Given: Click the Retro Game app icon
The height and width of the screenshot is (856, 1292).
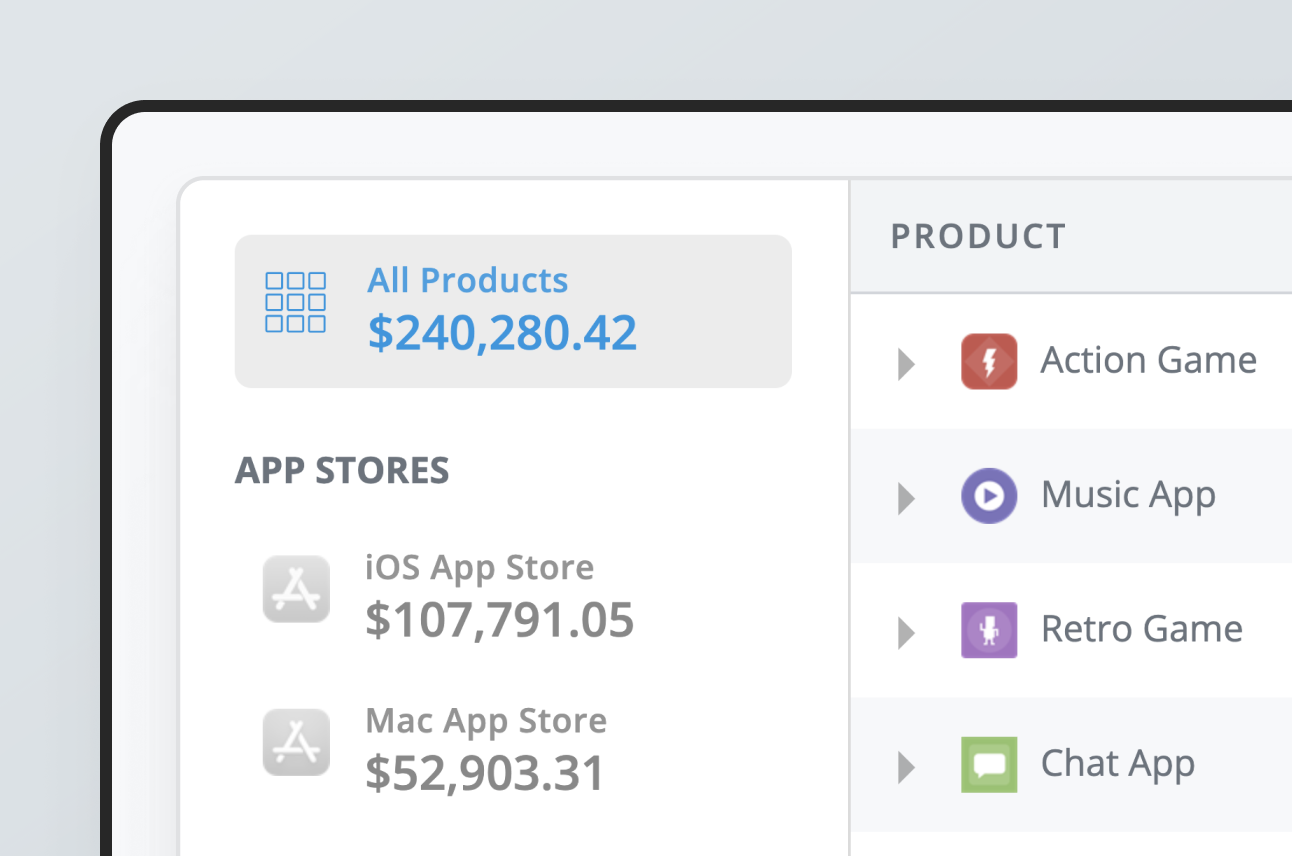Looking at the screenshot, I should [x=989, y=630].
